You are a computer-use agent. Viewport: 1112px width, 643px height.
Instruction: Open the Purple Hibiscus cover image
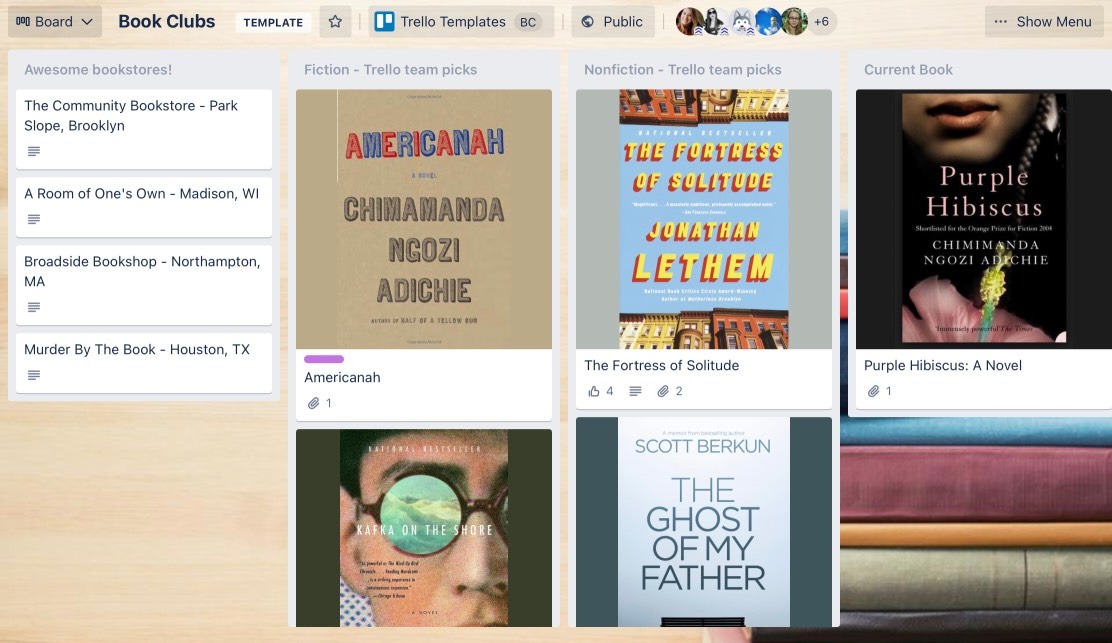point(984,218)
